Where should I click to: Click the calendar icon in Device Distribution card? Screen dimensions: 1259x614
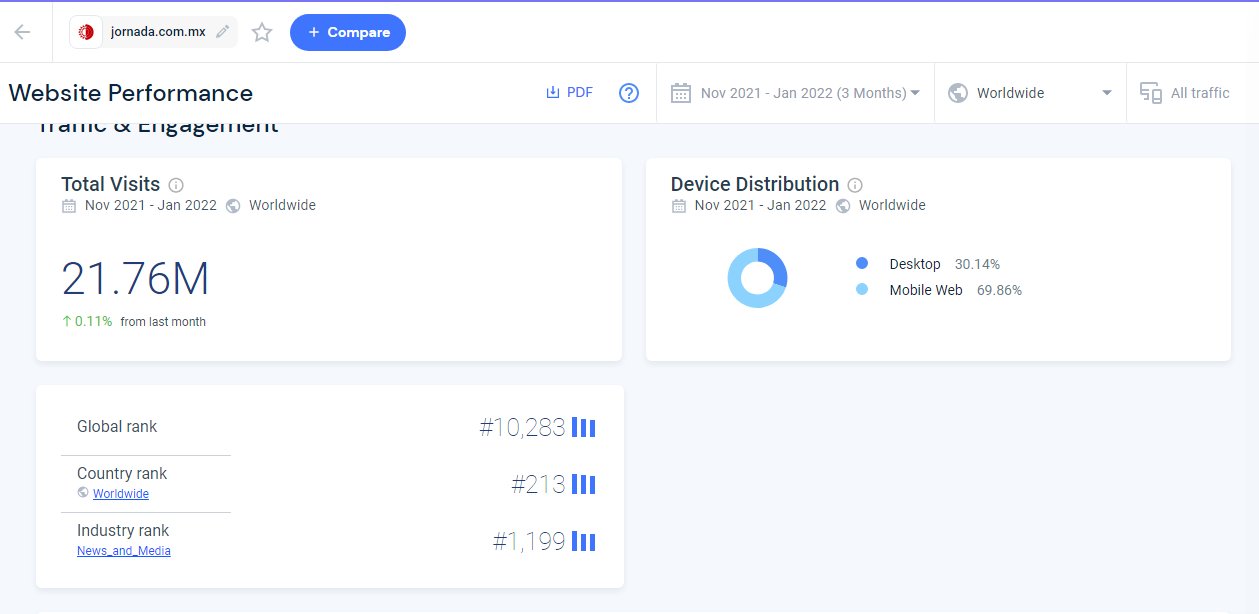(679, 206)
